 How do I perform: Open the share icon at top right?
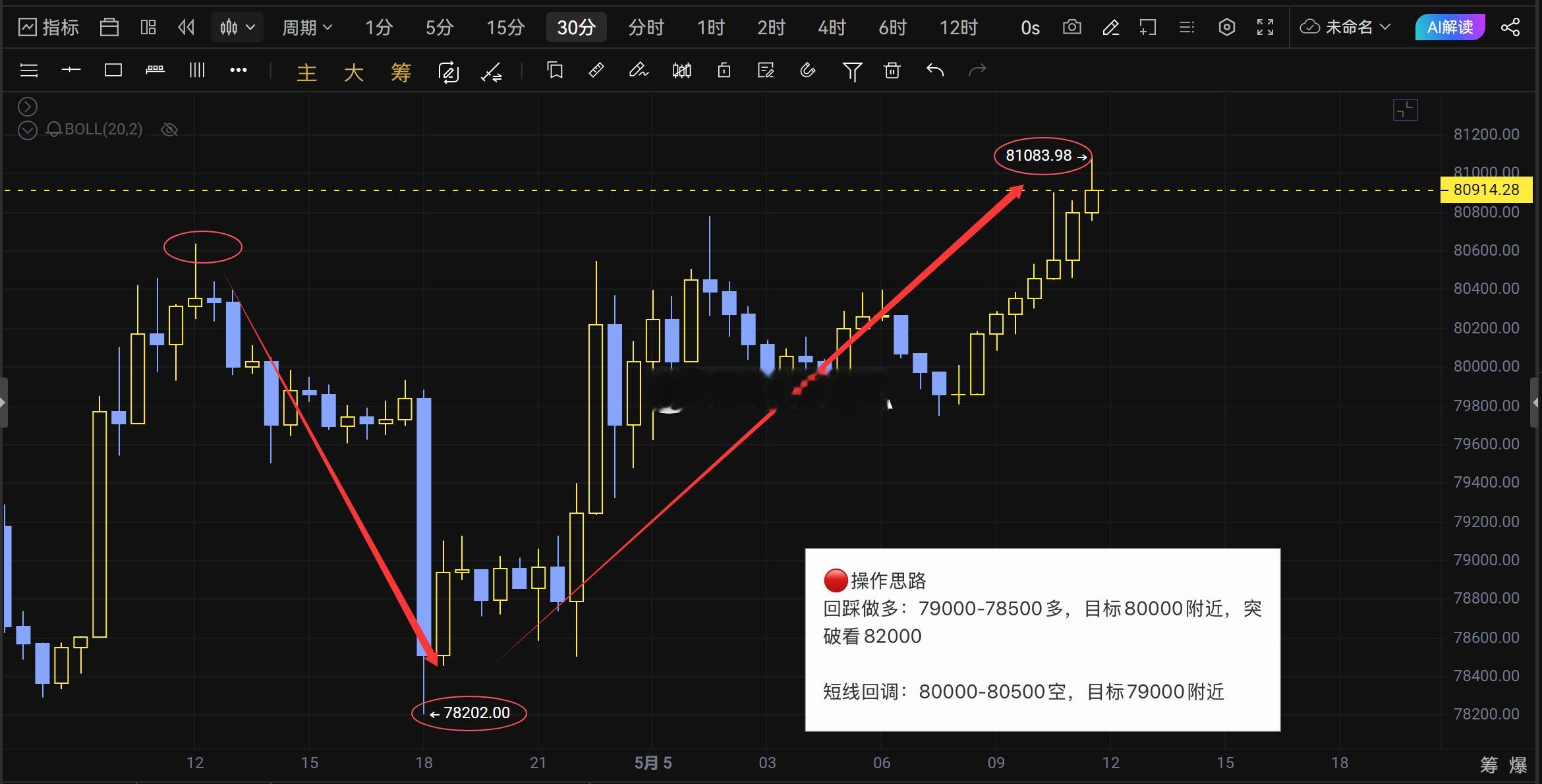tap(1510, 27)
